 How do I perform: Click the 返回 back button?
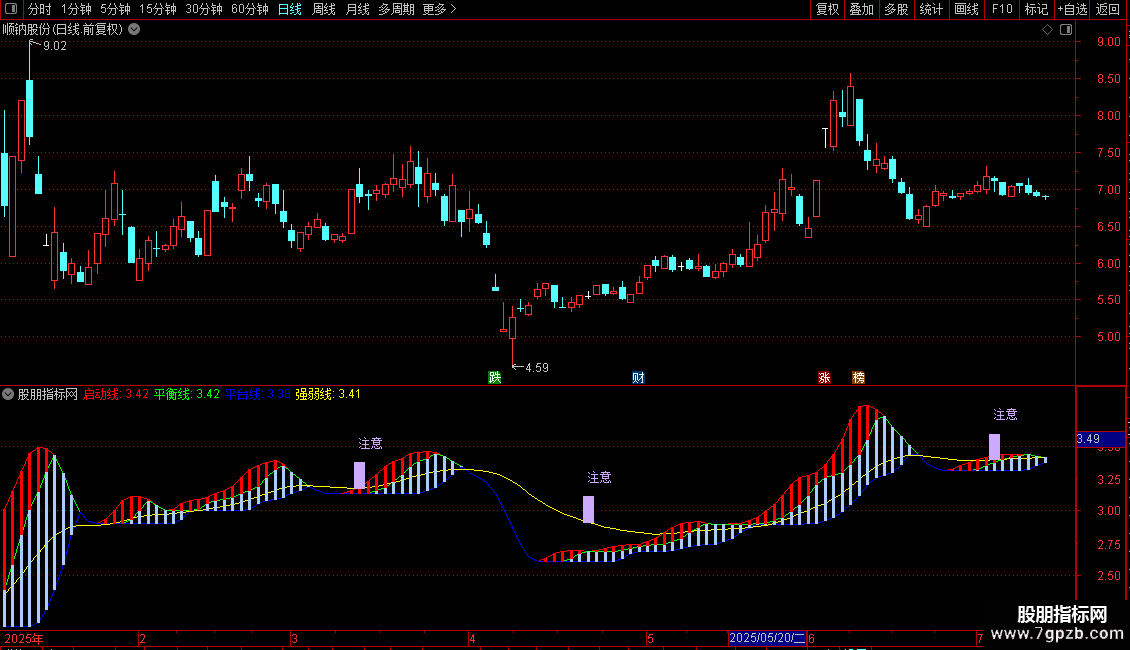tap(1108, 9)
